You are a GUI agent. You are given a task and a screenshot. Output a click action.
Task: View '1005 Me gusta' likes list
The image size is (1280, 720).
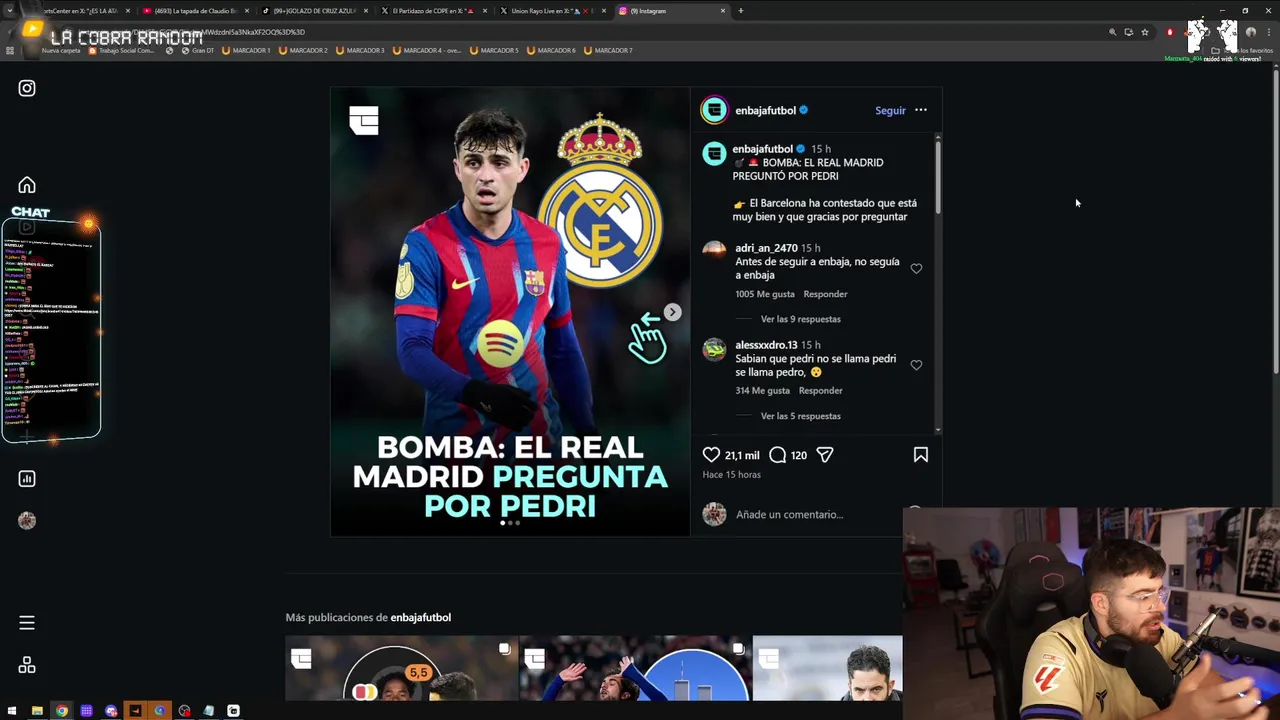pos(764,294)
